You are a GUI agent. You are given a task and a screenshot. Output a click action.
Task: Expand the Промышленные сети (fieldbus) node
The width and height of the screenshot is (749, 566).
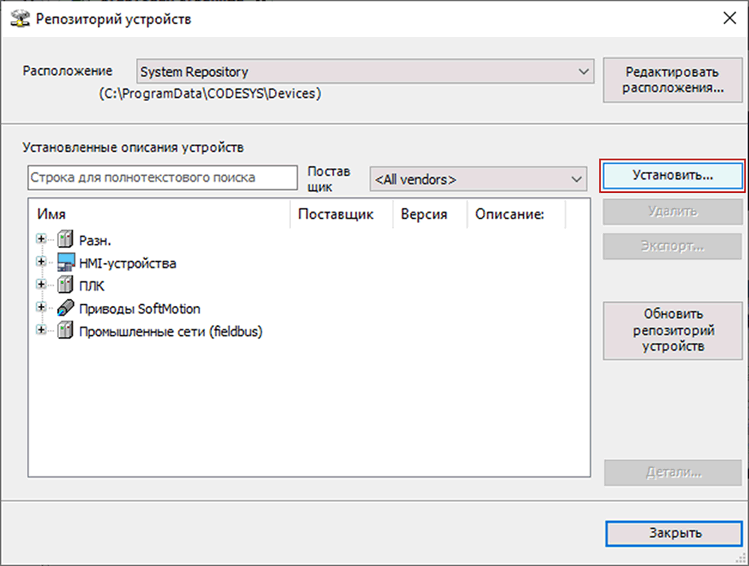tap(41, 330)
